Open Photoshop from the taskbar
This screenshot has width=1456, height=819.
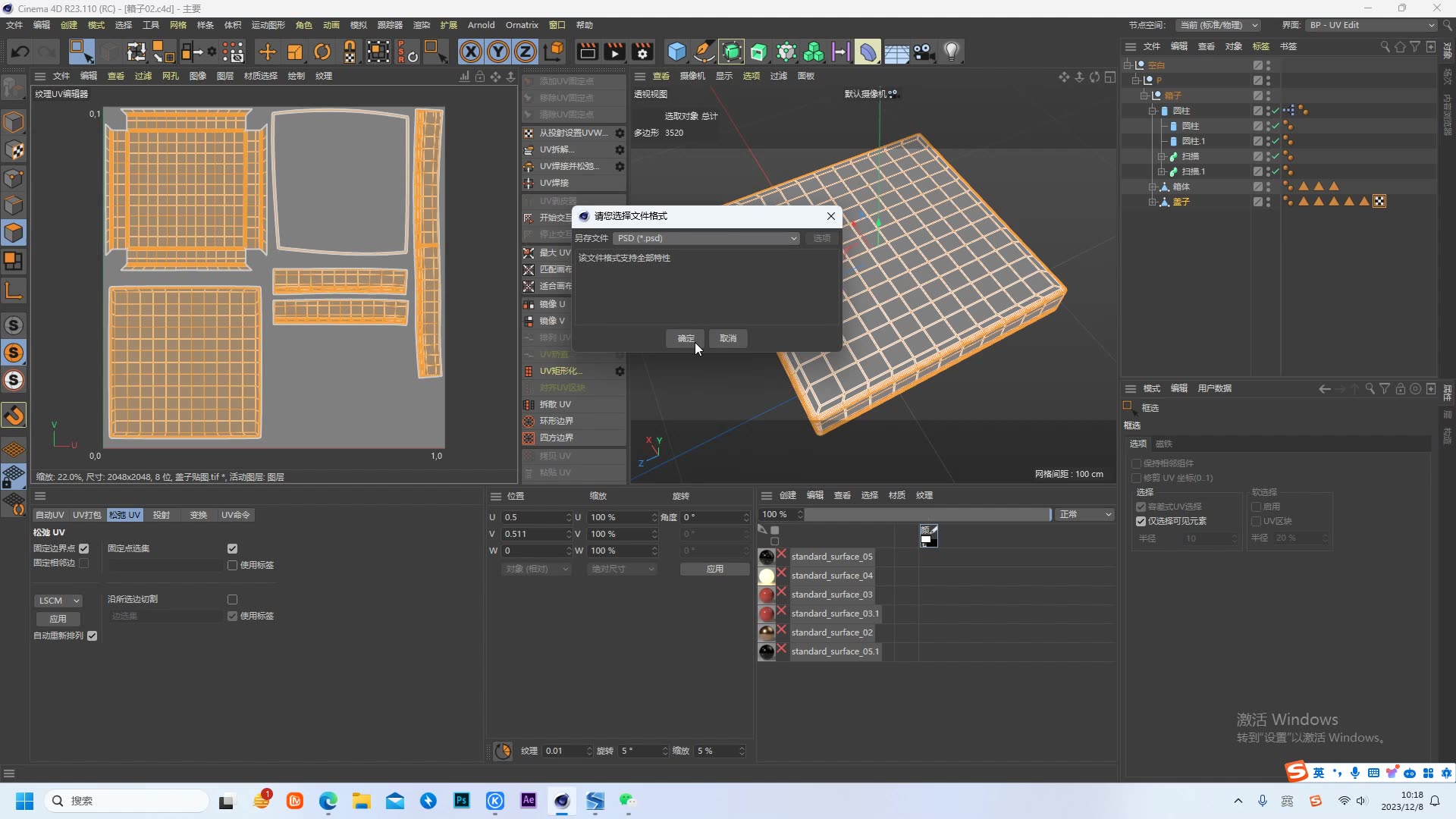click(462, 801)
